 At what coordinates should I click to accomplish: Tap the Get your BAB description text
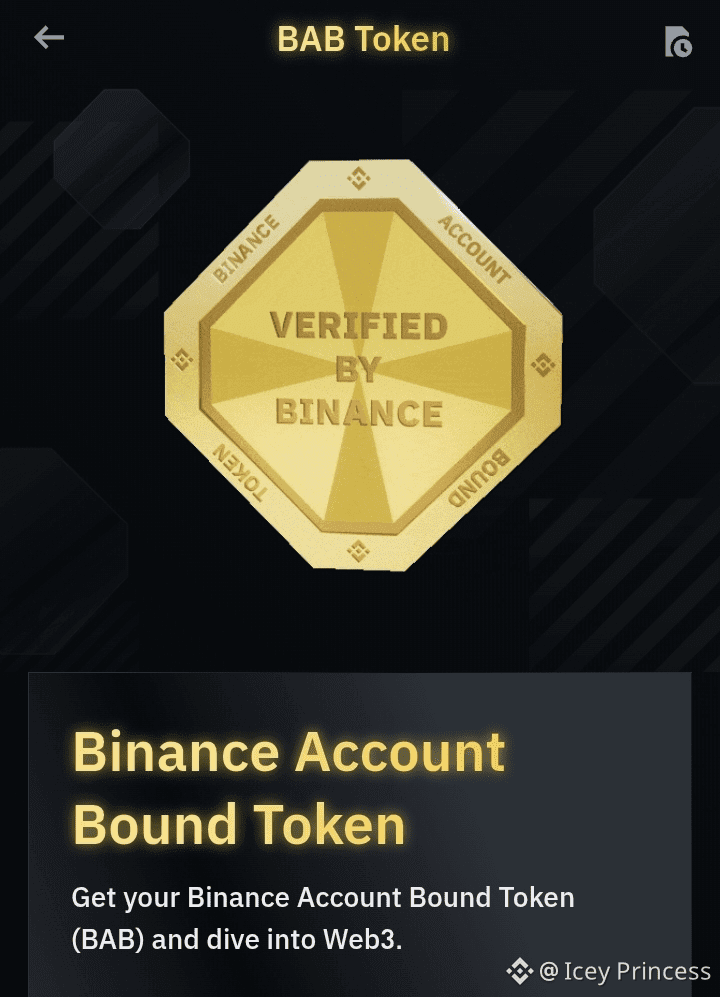point(322,918)
